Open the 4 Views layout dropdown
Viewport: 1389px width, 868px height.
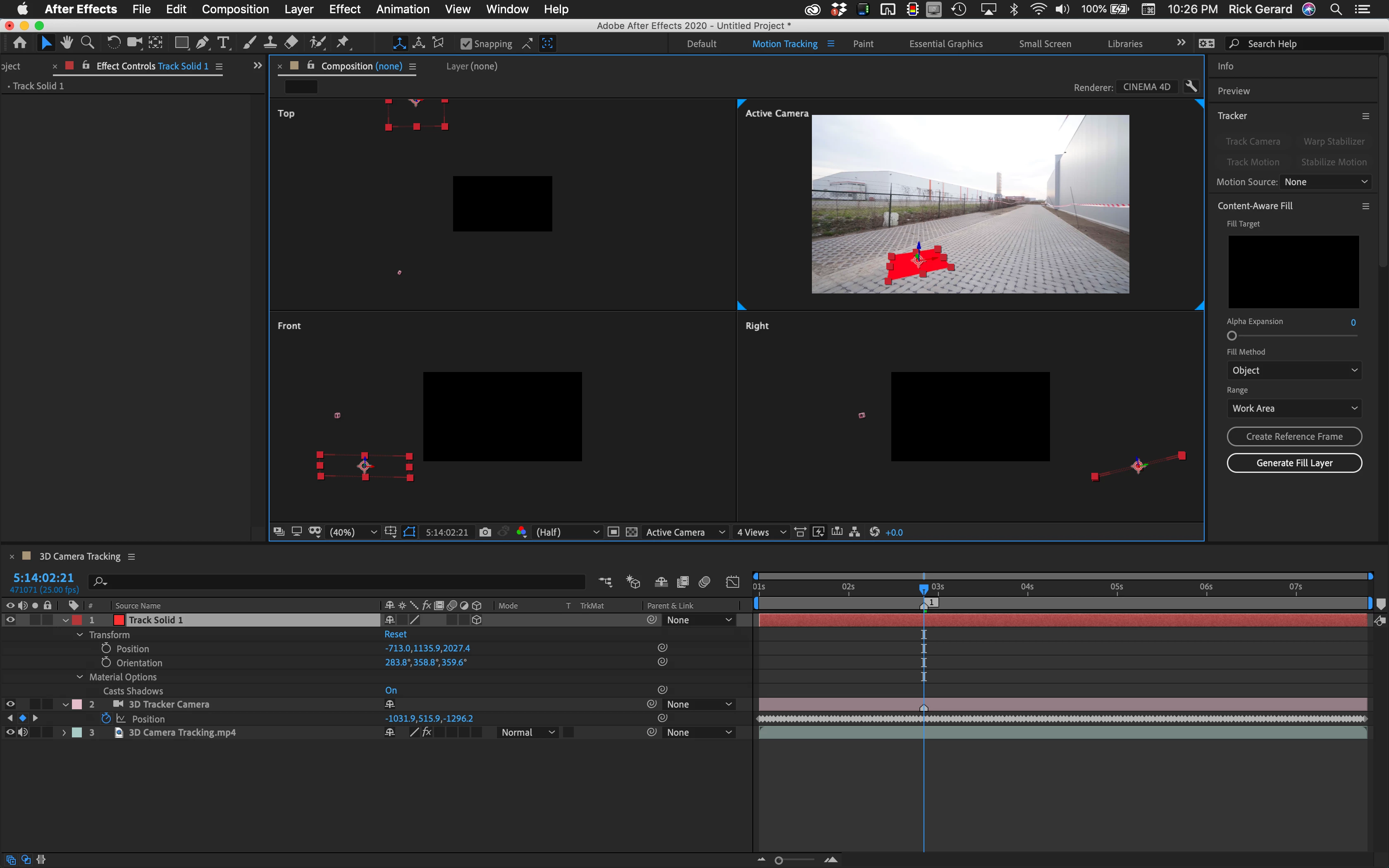tap(761, 532)
